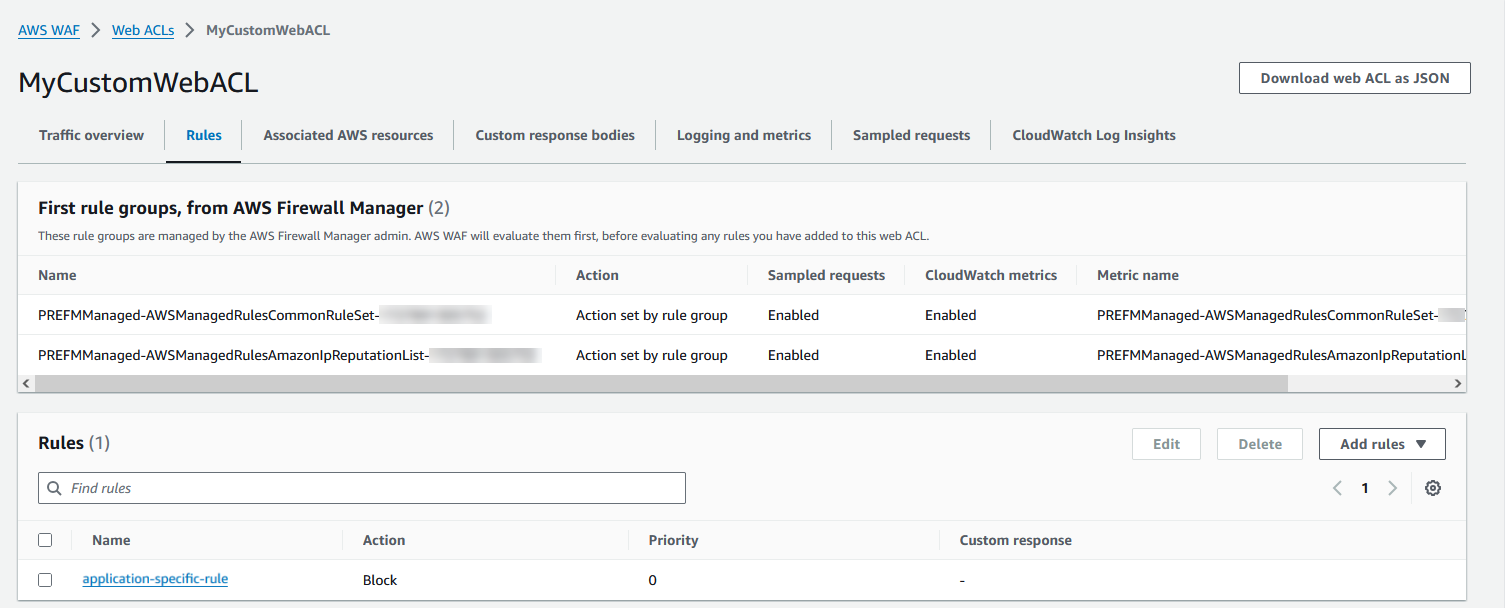Navigate back using Web ACLs breadcrumb
This screenshot has width=1505, height=608.
tap(142, 30)
